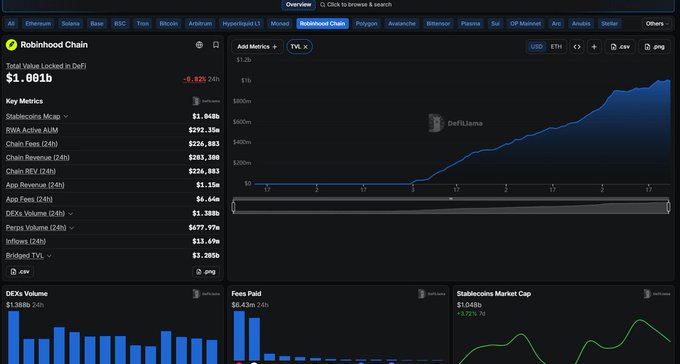The width and height of the screenshot is (680, 364).
Task: Bookmark Robinhood Chain with the bookmark icon
Action: pos(216,45)
